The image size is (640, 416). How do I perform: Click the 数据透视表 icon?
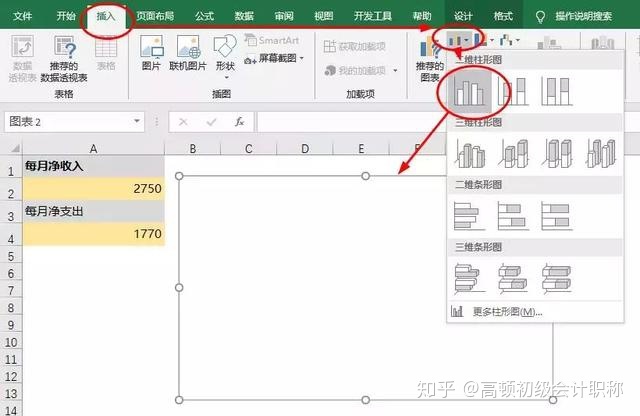[22, 58]
